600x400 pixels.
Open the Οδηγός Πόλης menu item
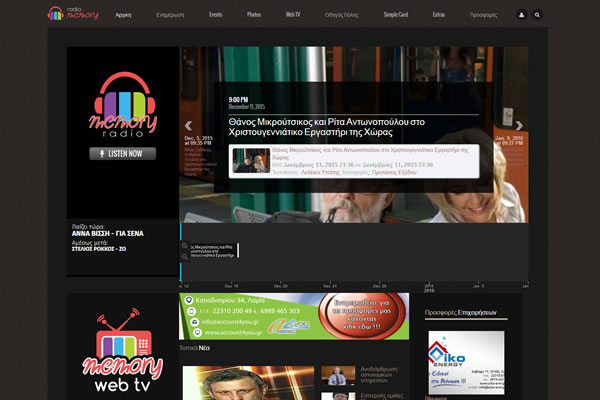point(342,15)
